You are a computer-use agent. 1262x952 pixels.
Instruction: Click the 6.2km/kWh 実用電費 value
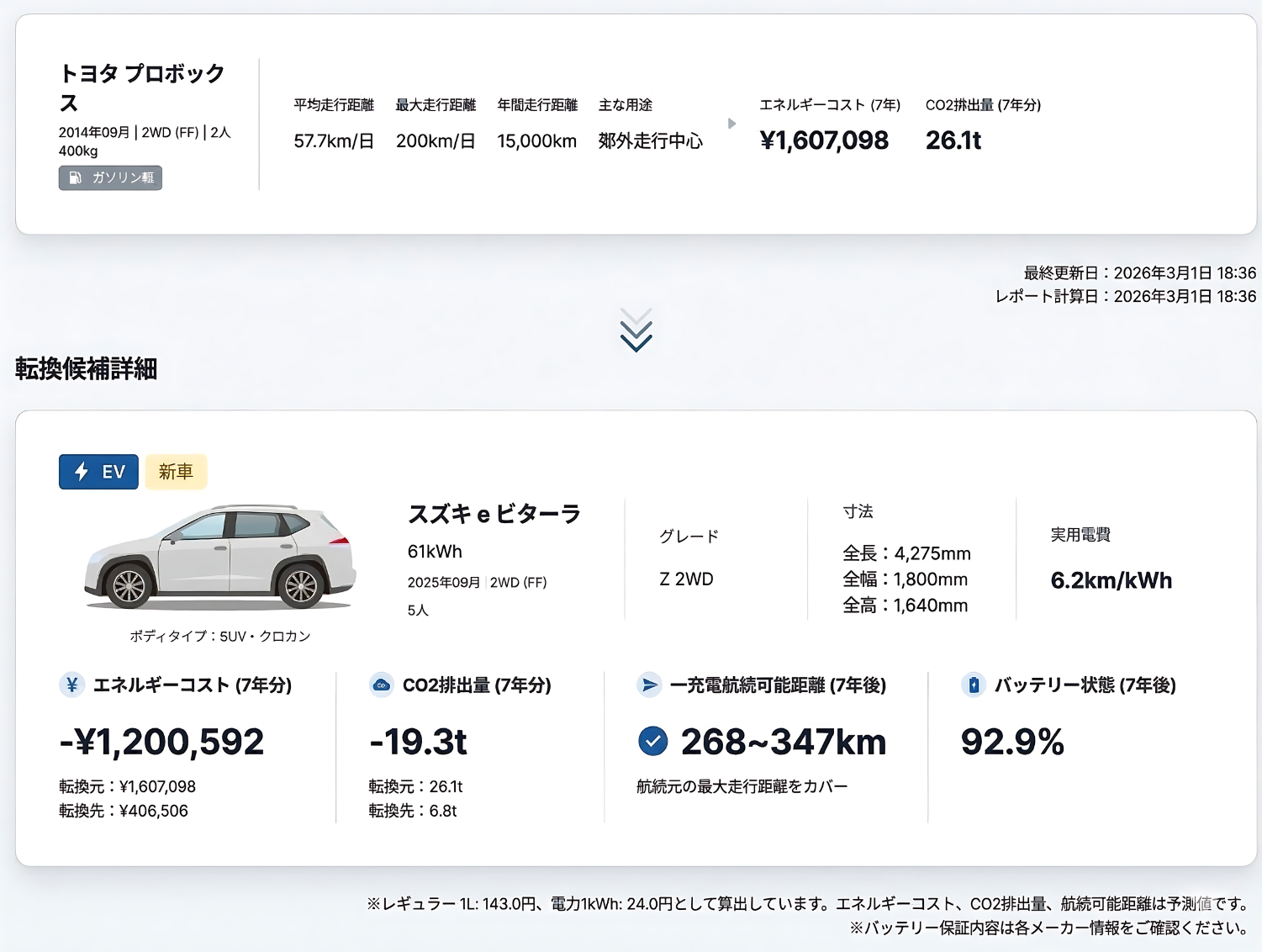1112,580
